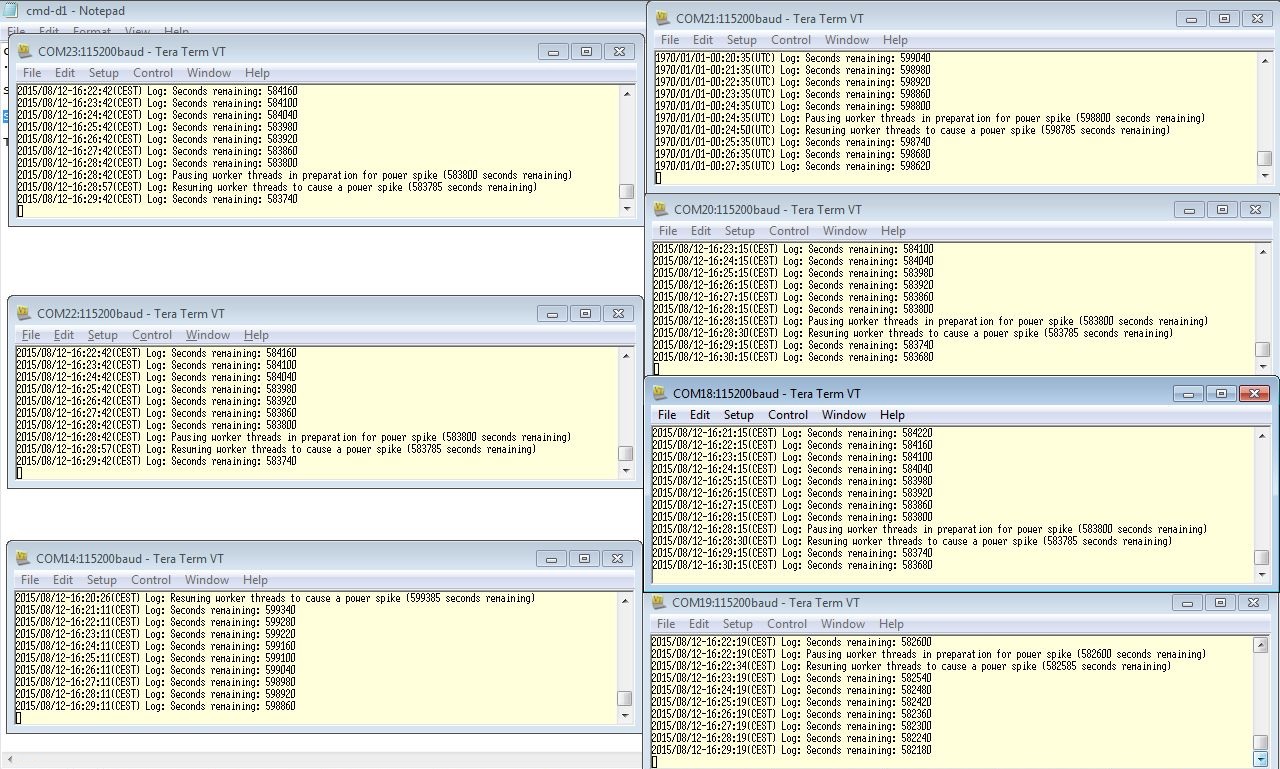Click COM19 'Pausing worker threads' log line

[928, 654]
